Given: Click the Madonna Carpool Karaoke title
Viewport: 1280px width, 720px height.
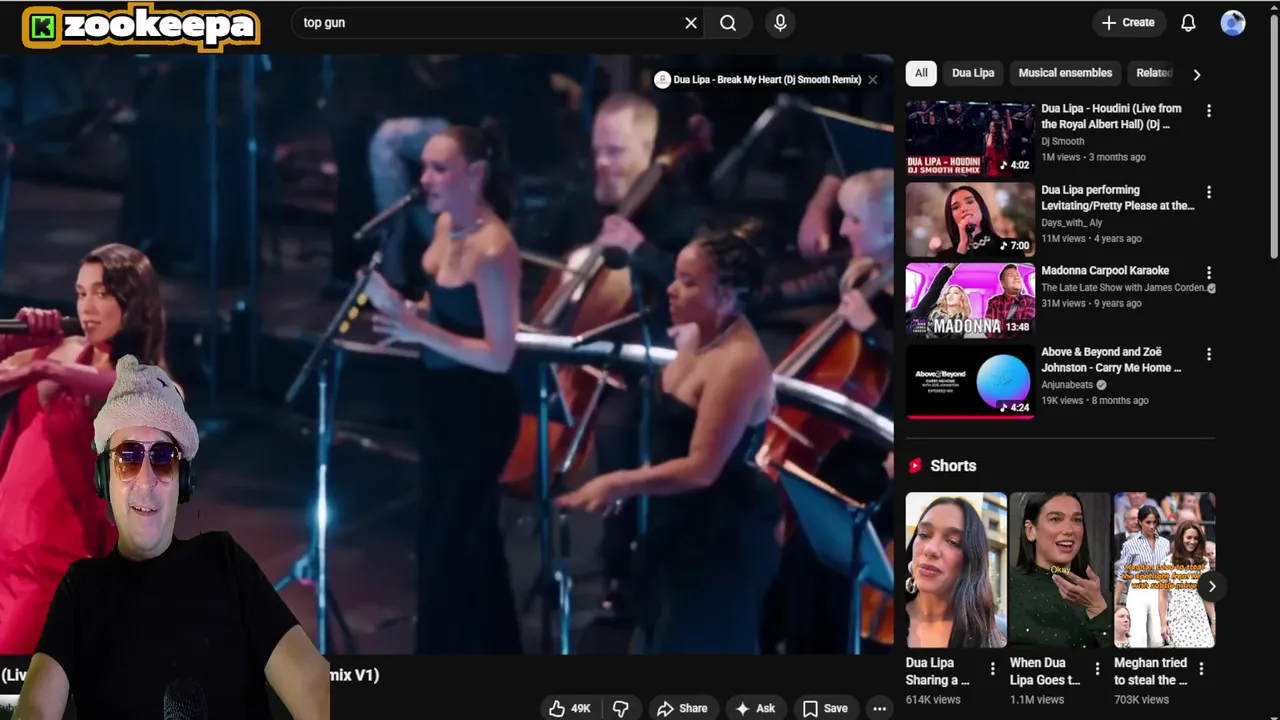Looking at the screenshot, I should [x=1105, y=271].
